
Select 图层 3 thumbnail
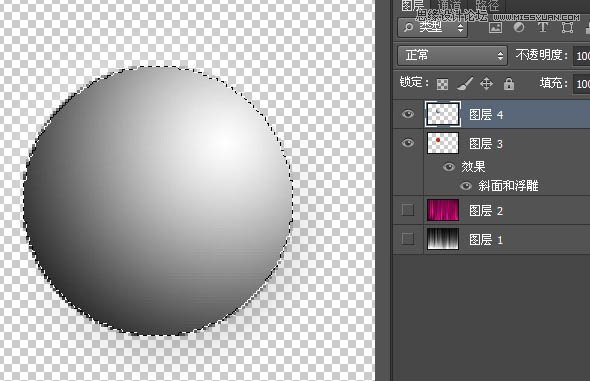(x=443, y=143)
